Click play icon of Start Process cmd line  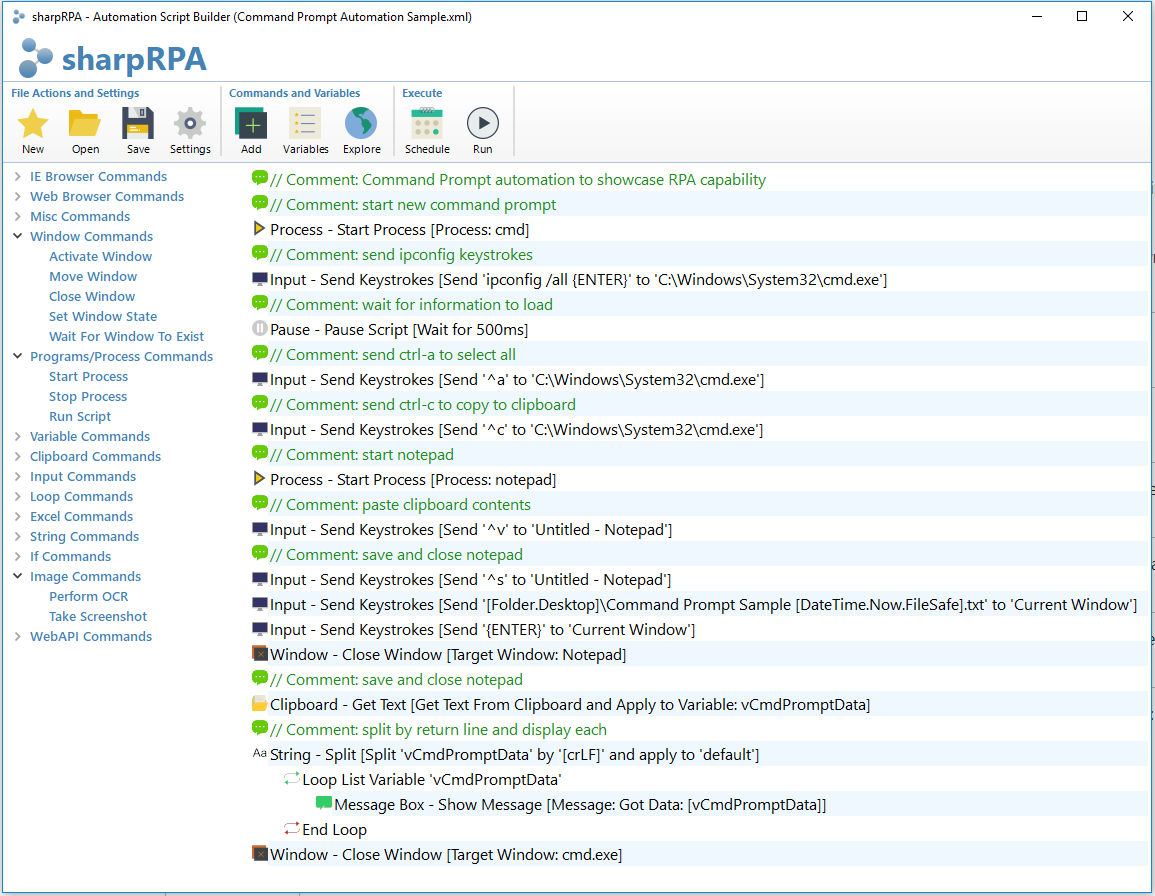[259, 228]
